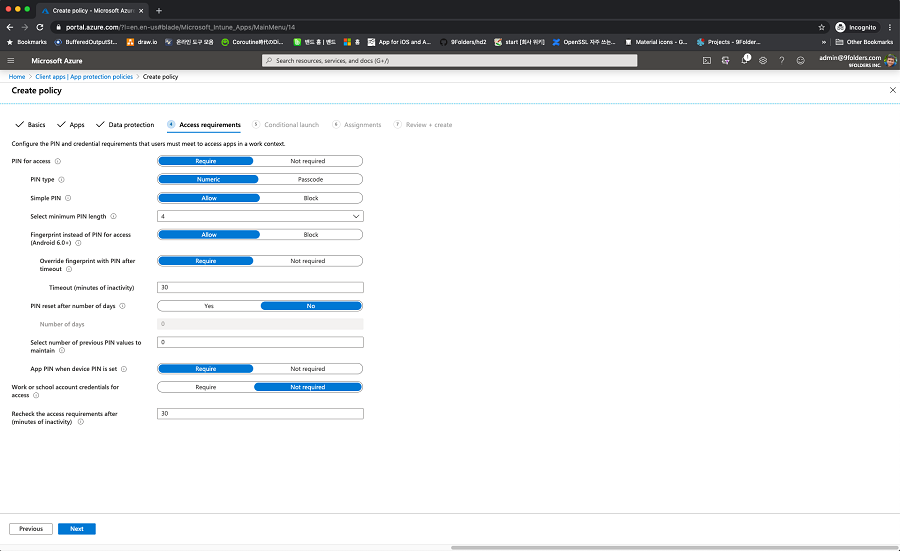Set App PIN when device PIN is set to Not required
The height and width of the screenshot is (551, 900).
click(x=308, y=369)
